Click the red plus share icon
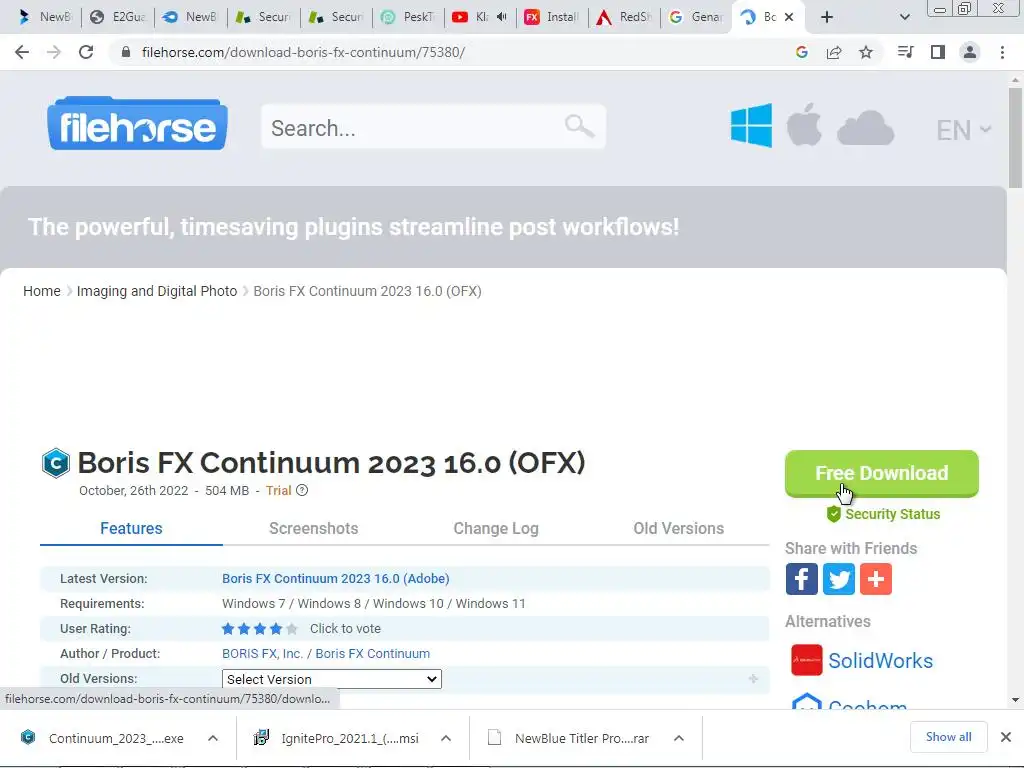 click(876, 579)
